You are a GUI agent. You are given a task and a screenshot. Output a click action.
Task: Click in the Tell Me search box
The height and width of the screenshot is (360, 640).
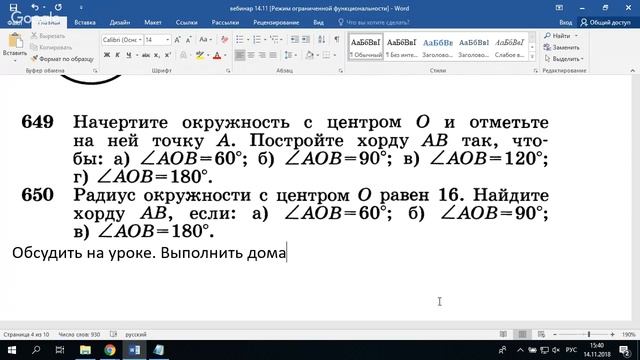click(x=373, y=22)
